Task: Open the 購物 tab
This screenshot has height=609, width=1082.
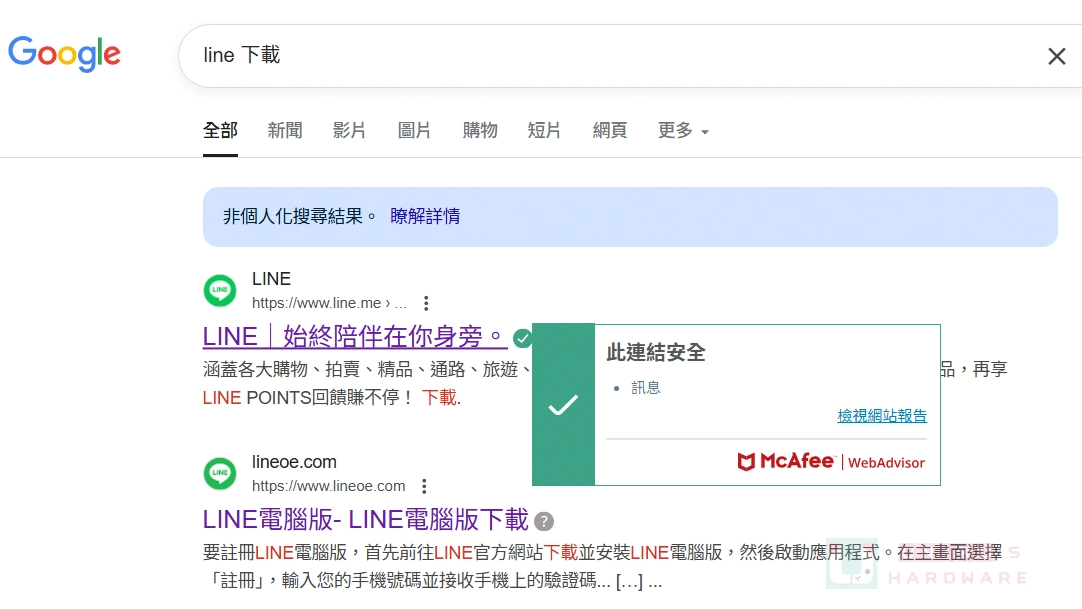Action: click(x=480, y=130)
